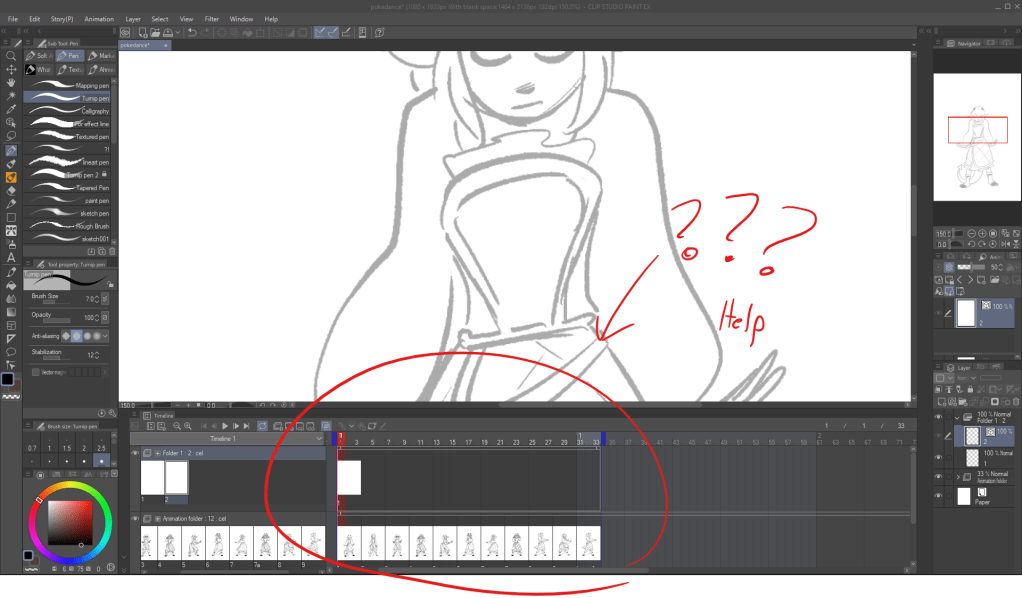
Task: Zoom in on the timeline with the magnifier icon
Action: coord(188,426)
